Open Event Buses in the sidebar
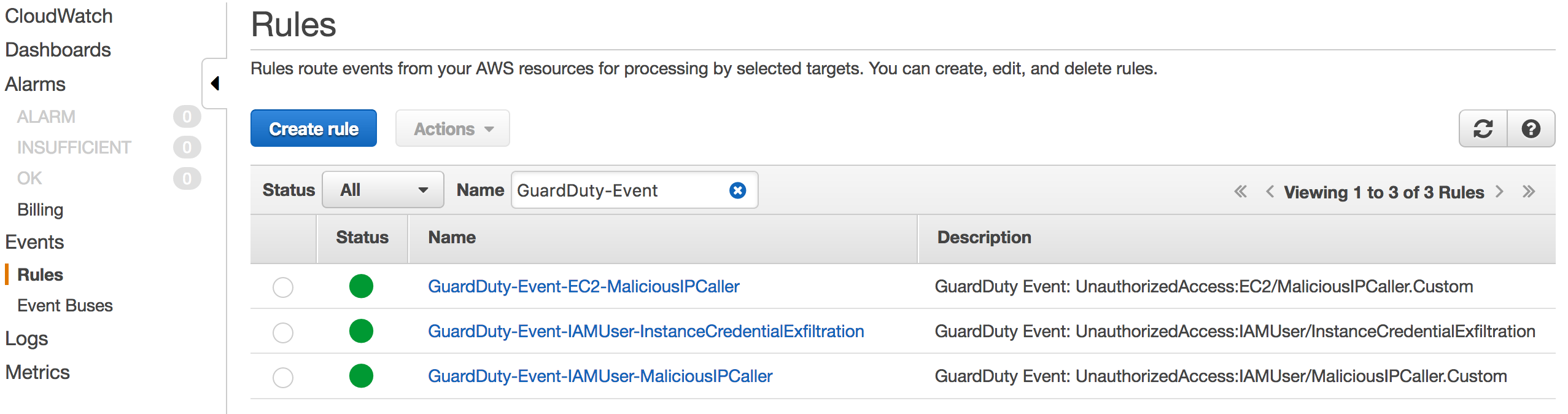 [65, 305]
